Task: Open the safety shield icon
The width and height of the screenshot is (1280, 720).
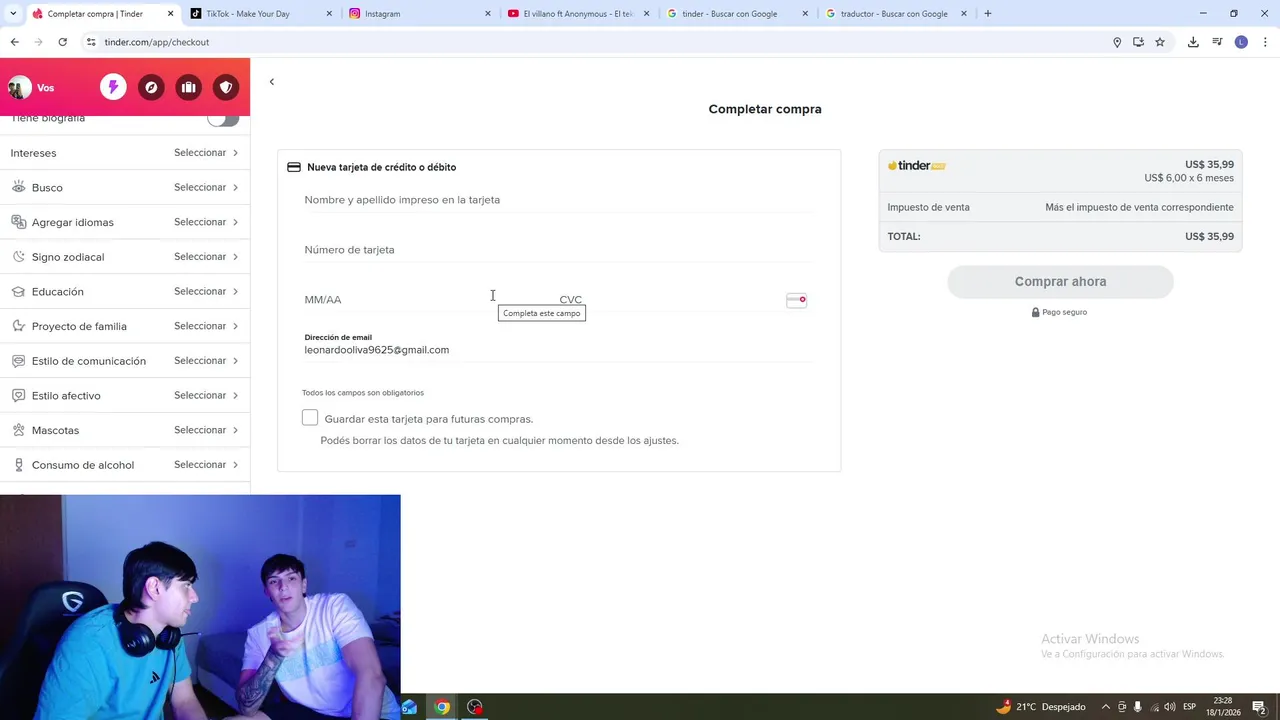Action: pyautogui.click(x=226, y=87)
